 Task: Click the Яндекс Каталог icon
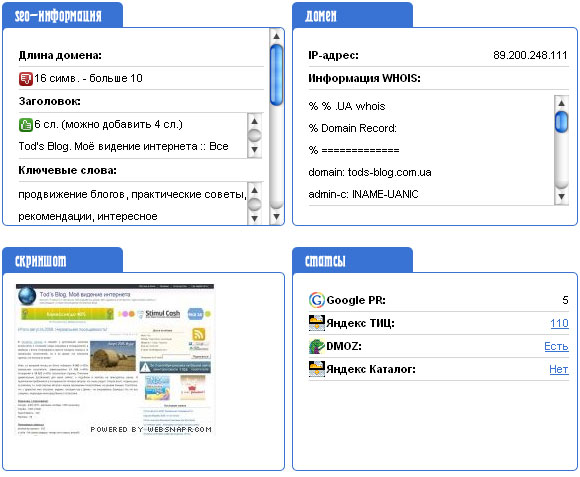(317, 369)
